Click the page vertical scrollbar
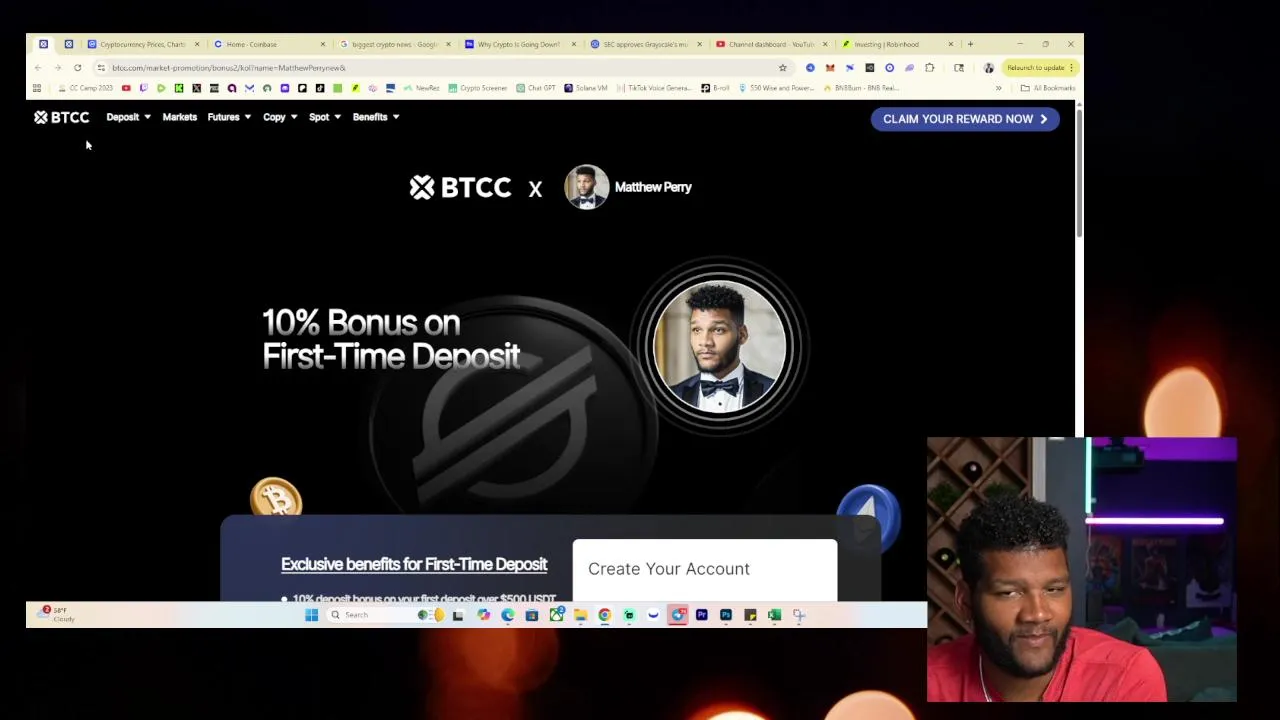The image size is (1280, 720). (1079, 172)
